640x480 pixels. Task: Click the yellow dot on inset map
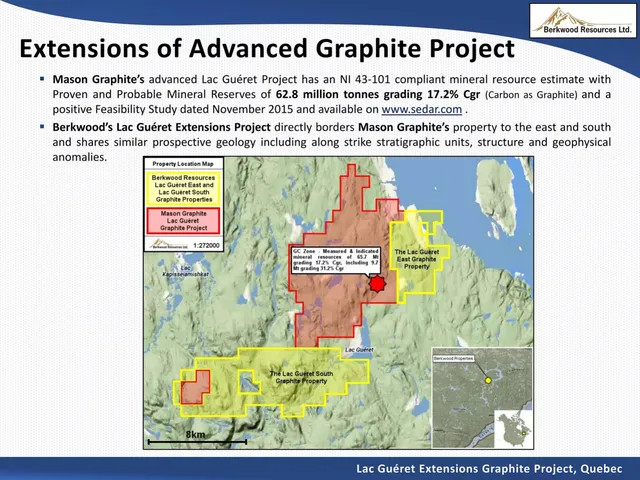[x=488, y=380]
